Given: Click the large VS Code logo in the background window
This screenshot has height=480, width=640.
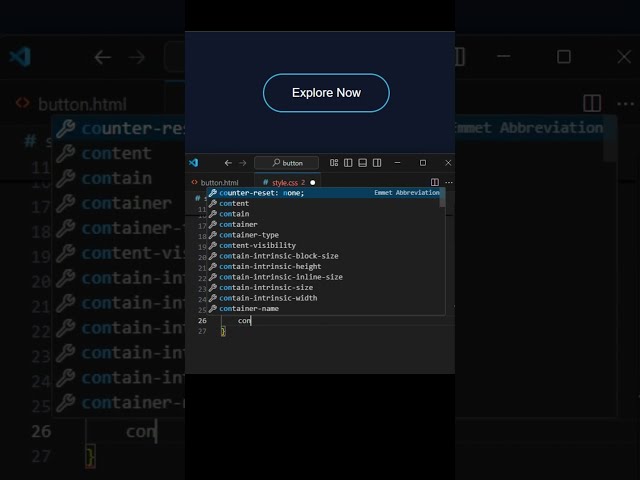Looking at the screenshot, I should click(x=20, y=57).
